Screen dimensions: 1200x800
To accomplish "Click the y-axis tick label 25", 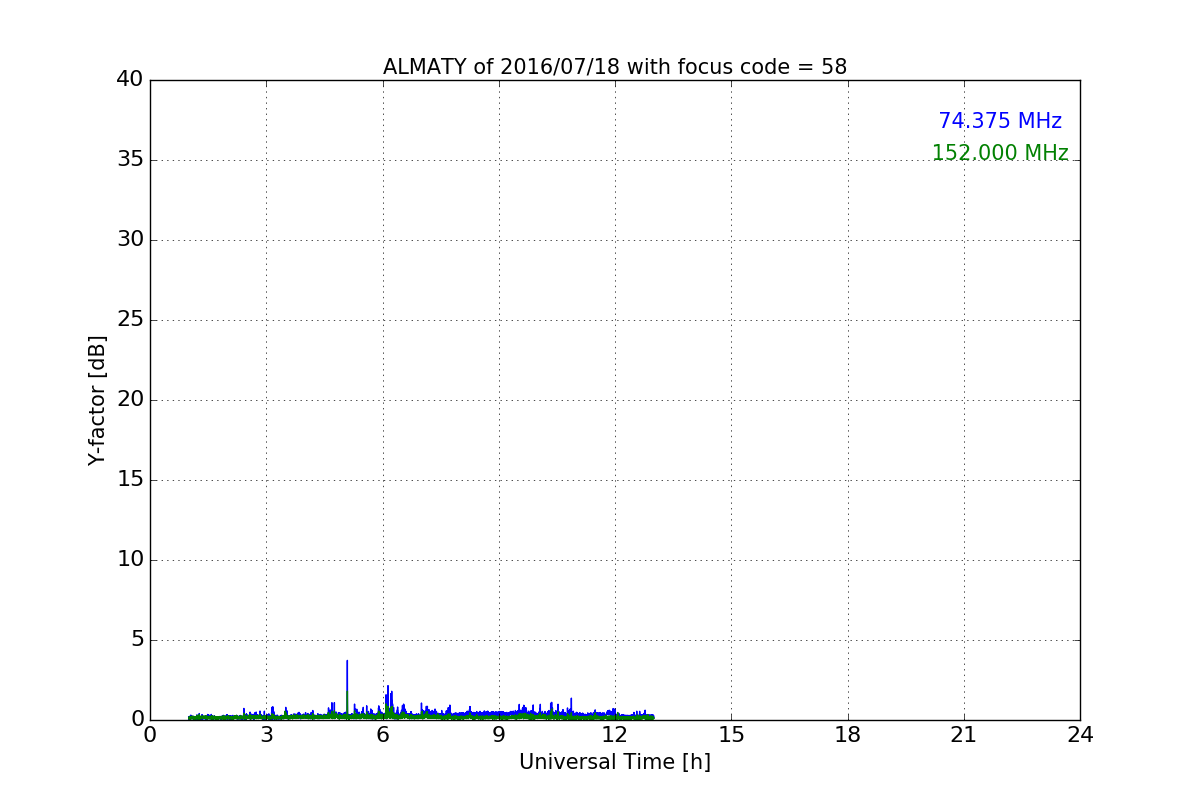I will click(130, 320).
